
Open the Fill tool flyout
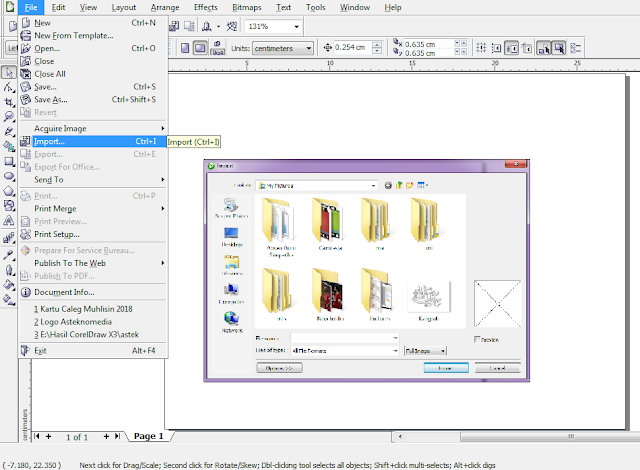pyautogui.click(x=9, y=285)
